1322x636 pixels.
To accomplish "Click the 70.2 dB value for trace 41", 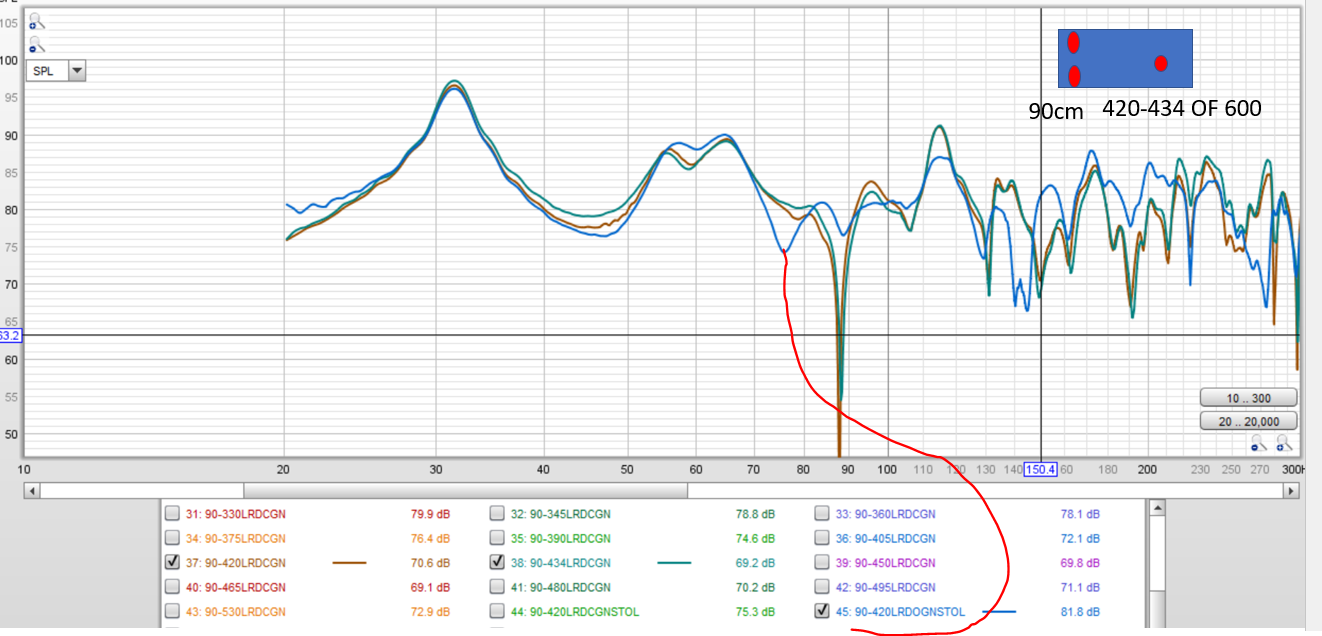I will (x=755, y=587).
